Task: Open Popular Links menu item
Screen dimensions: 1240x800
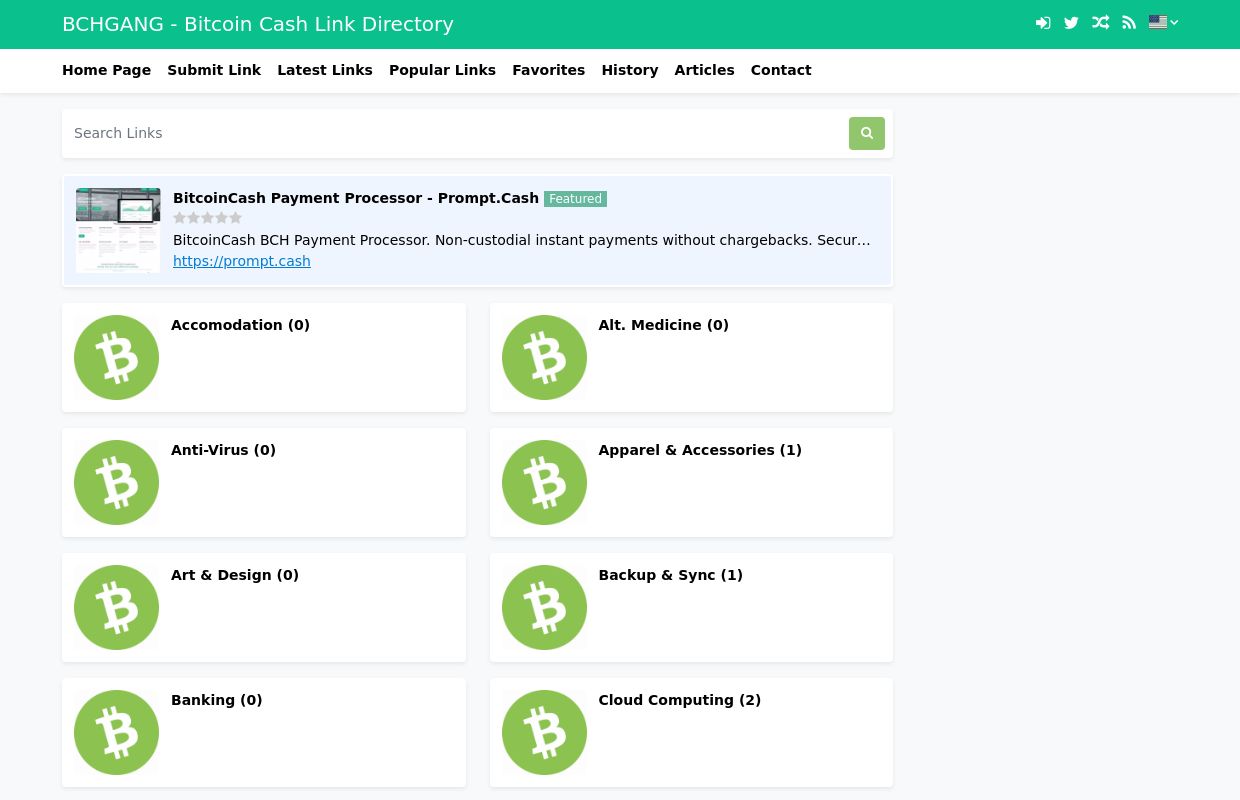Action: [x=442, y=70]
